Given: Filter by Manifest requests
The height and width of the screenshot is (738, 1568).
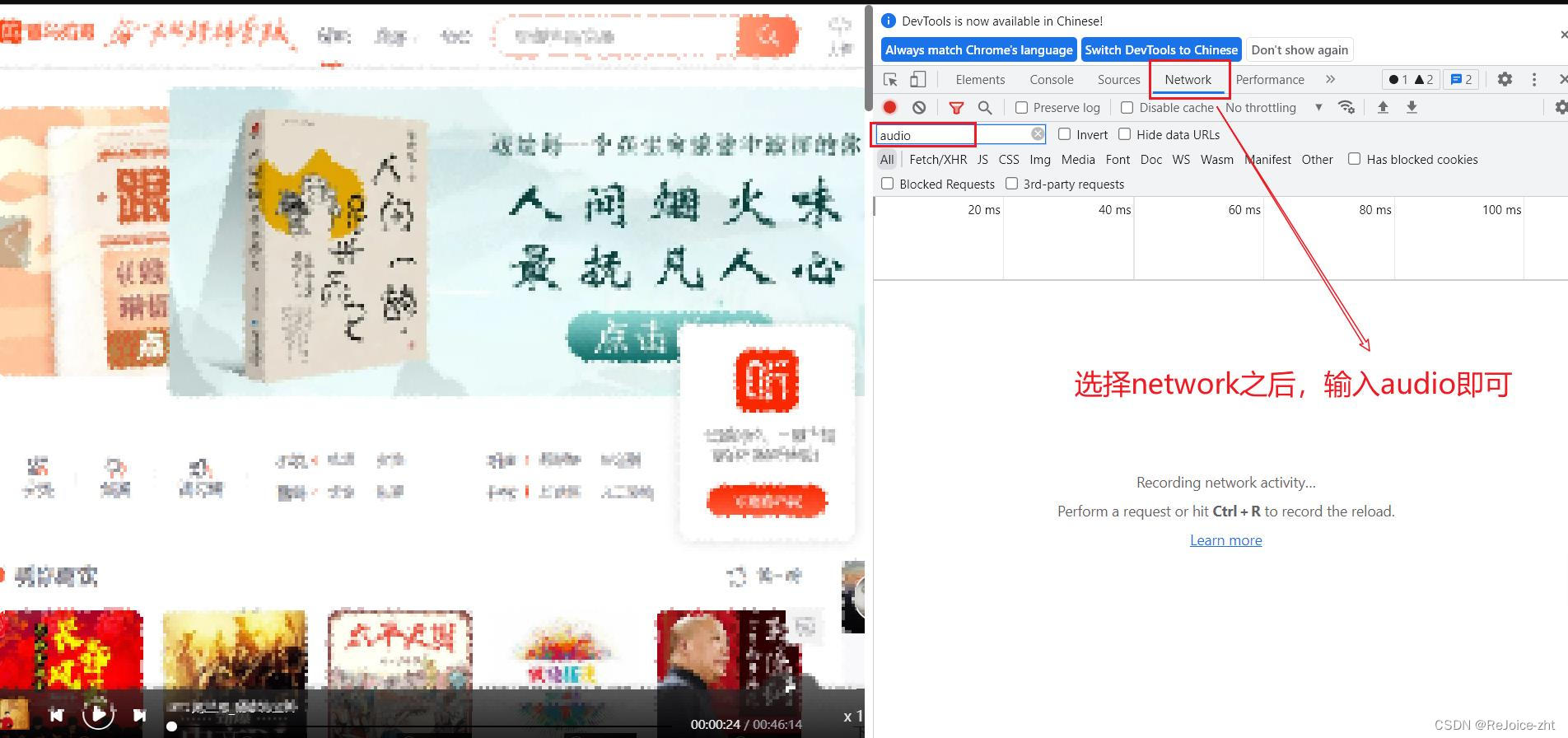Looking at the screenshot, I should pos(1267,159).
